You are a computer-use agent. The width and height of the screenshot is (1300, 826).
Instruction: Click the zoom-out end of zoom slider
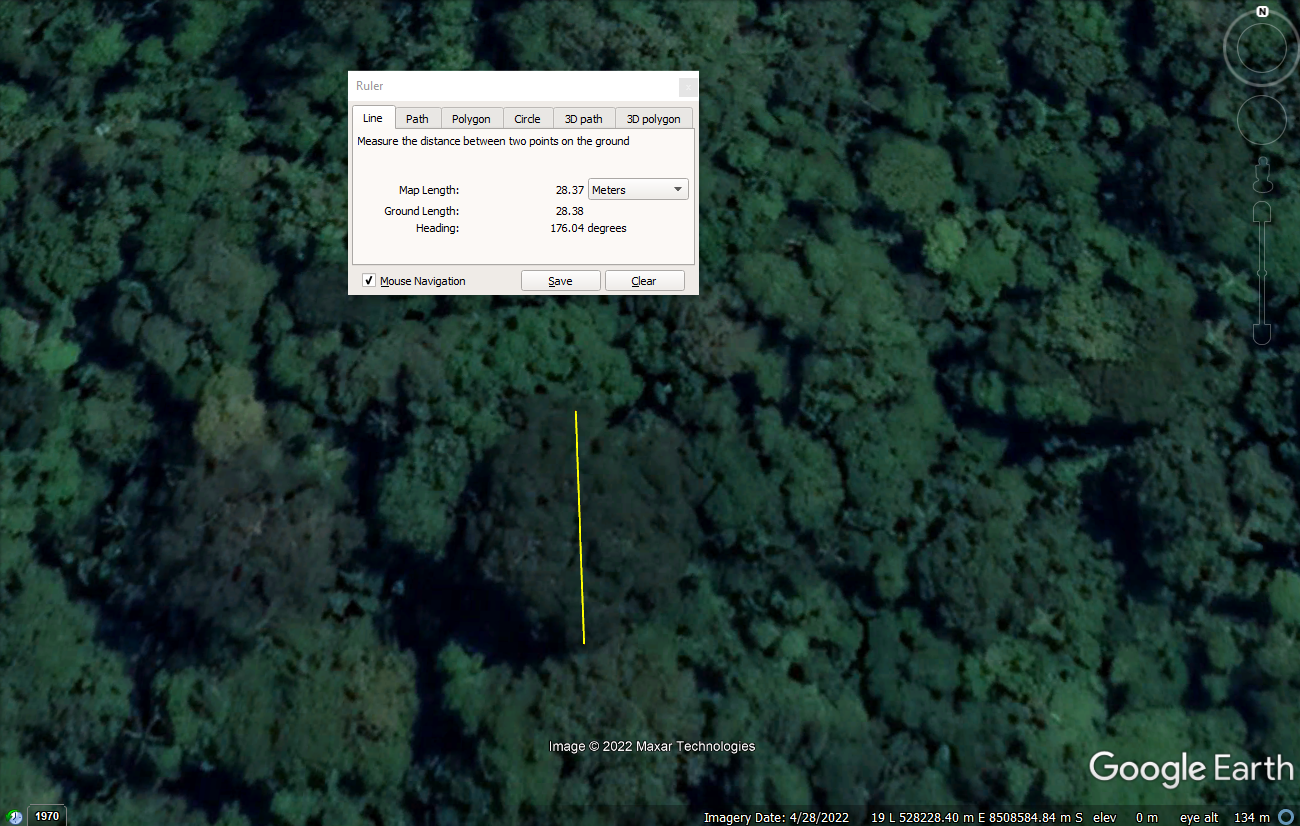[x=1262, y=334]
